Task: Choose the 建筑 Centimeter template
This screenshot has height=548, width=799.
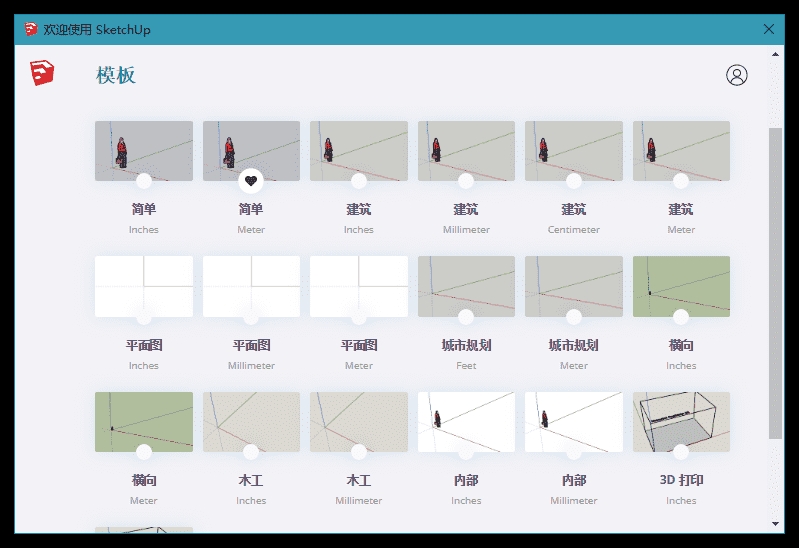Action: 573,150
